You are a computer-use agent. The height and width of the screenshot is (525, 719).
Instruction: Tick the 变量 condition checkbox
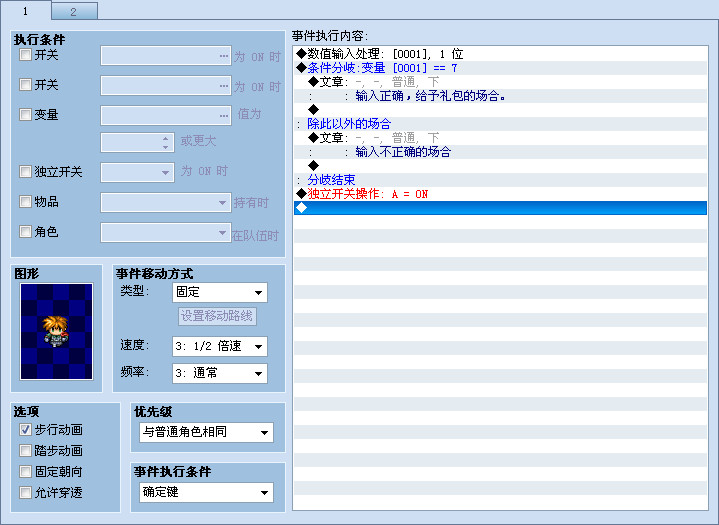25,115
